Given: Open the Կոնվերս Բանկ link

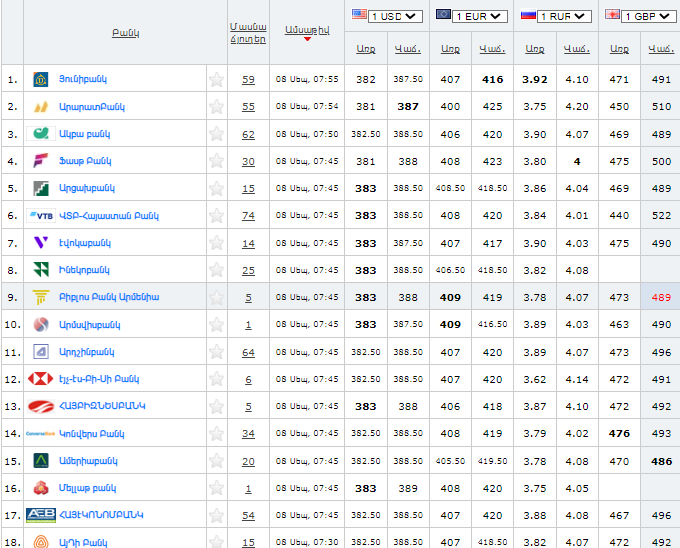Looking at the screenshot, I should [92, 434].
